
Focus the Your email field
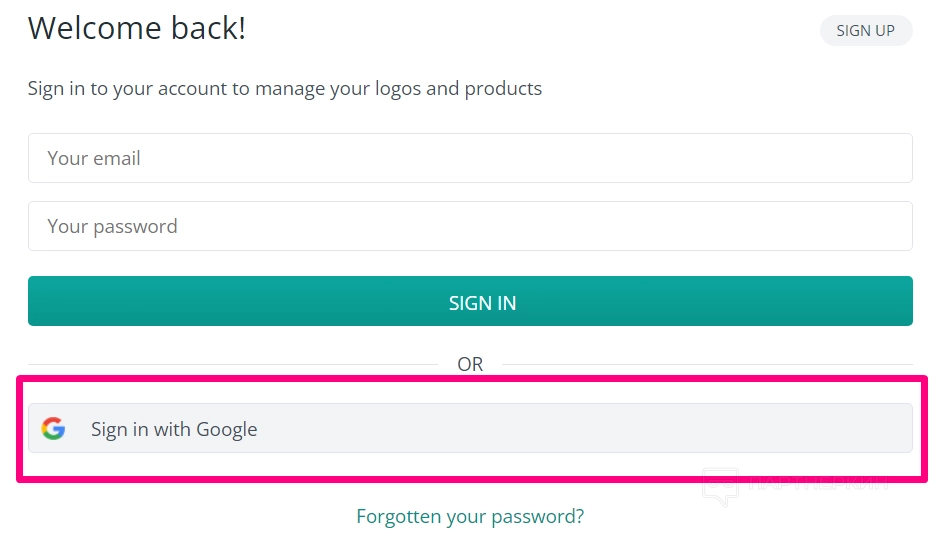(470, 158)
